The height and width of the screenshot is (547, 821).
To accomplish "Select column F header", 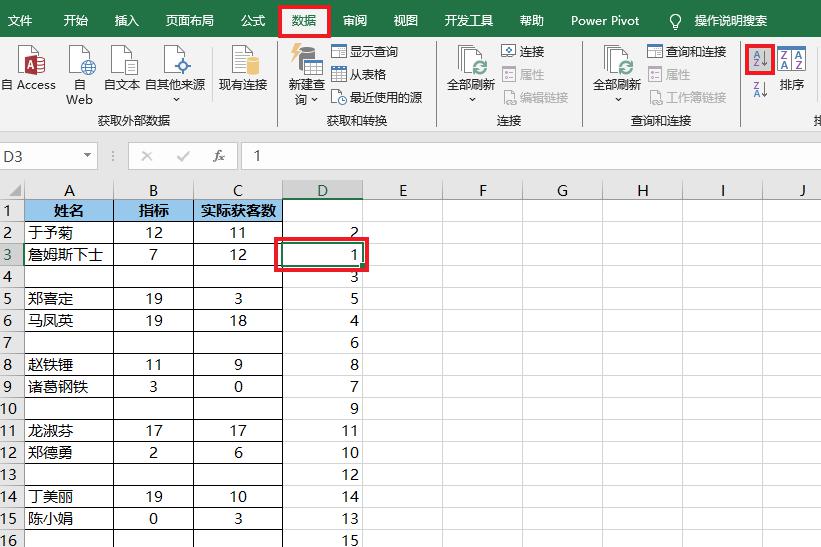I will coord(483,190).
